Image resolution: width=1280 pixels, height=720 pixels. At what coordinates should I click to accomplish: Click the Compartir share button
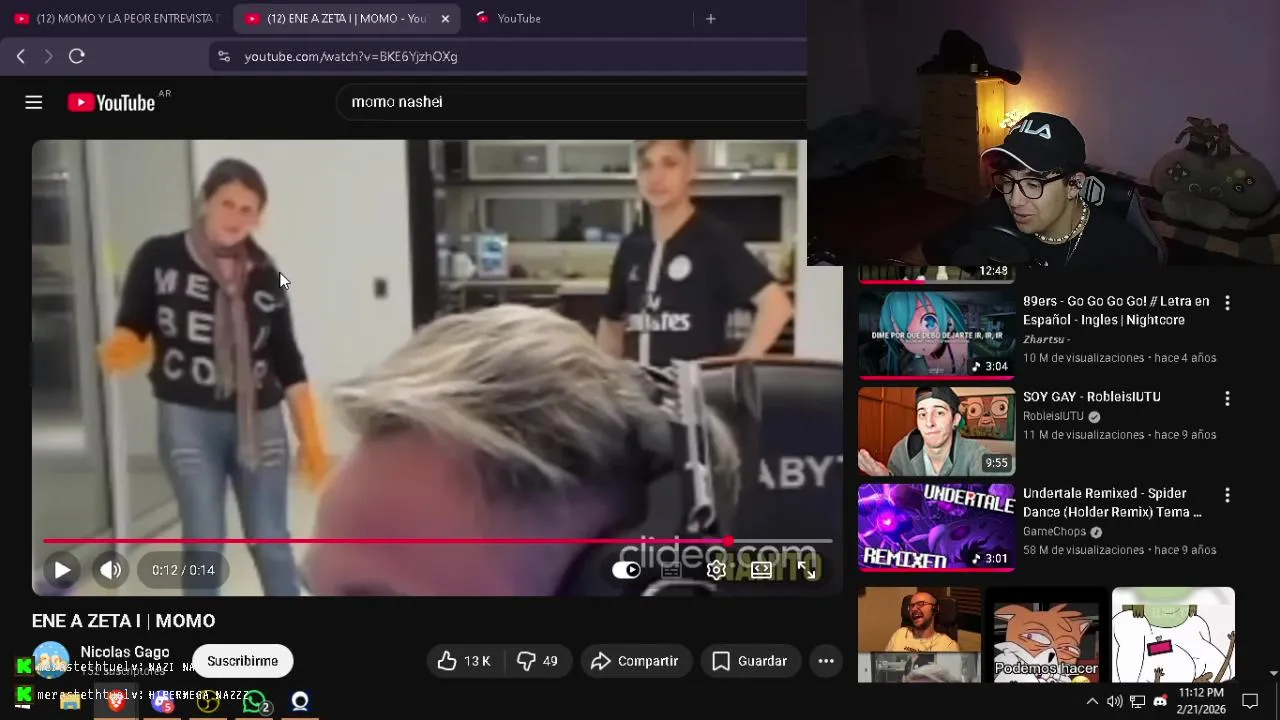pyautogui.click(x=635, y=661)
